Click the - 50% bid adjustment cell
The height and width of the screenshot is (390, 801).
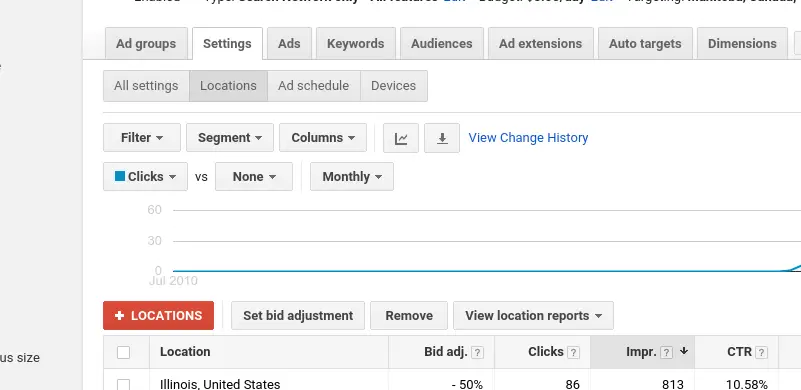[x=467, y=384]
